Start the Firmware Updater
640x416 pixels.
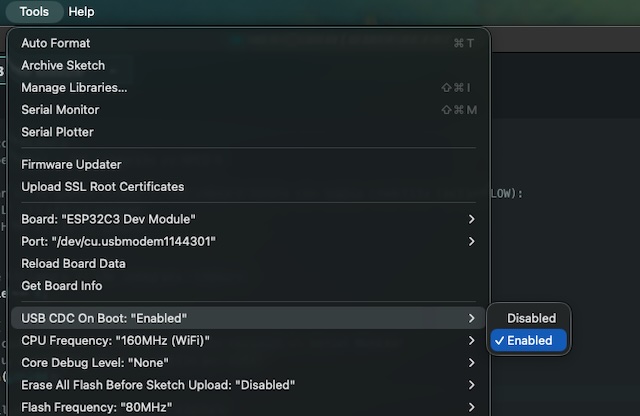(71, 164)
